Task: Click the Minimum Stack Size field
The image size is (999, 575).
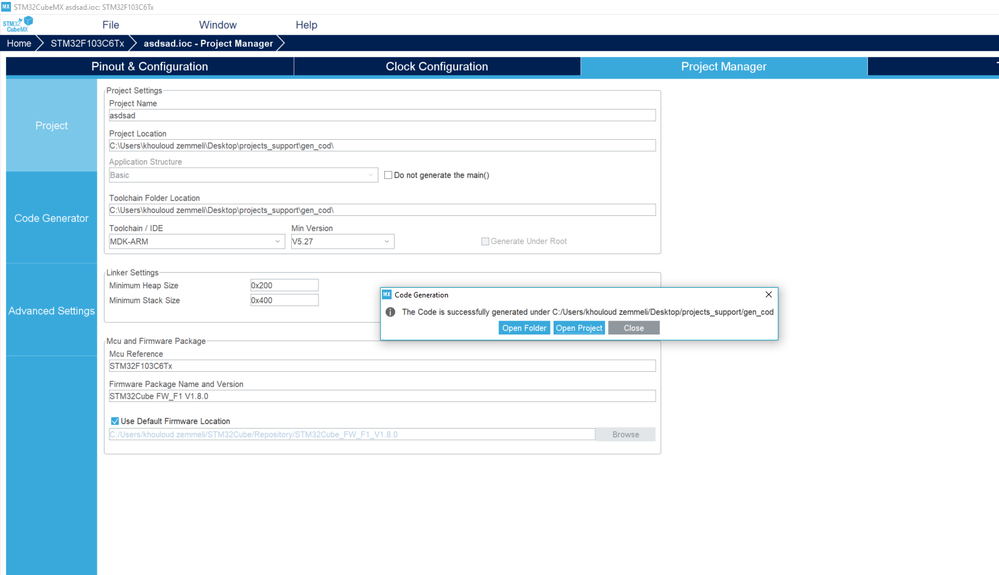Action: (x=284, y=300)
